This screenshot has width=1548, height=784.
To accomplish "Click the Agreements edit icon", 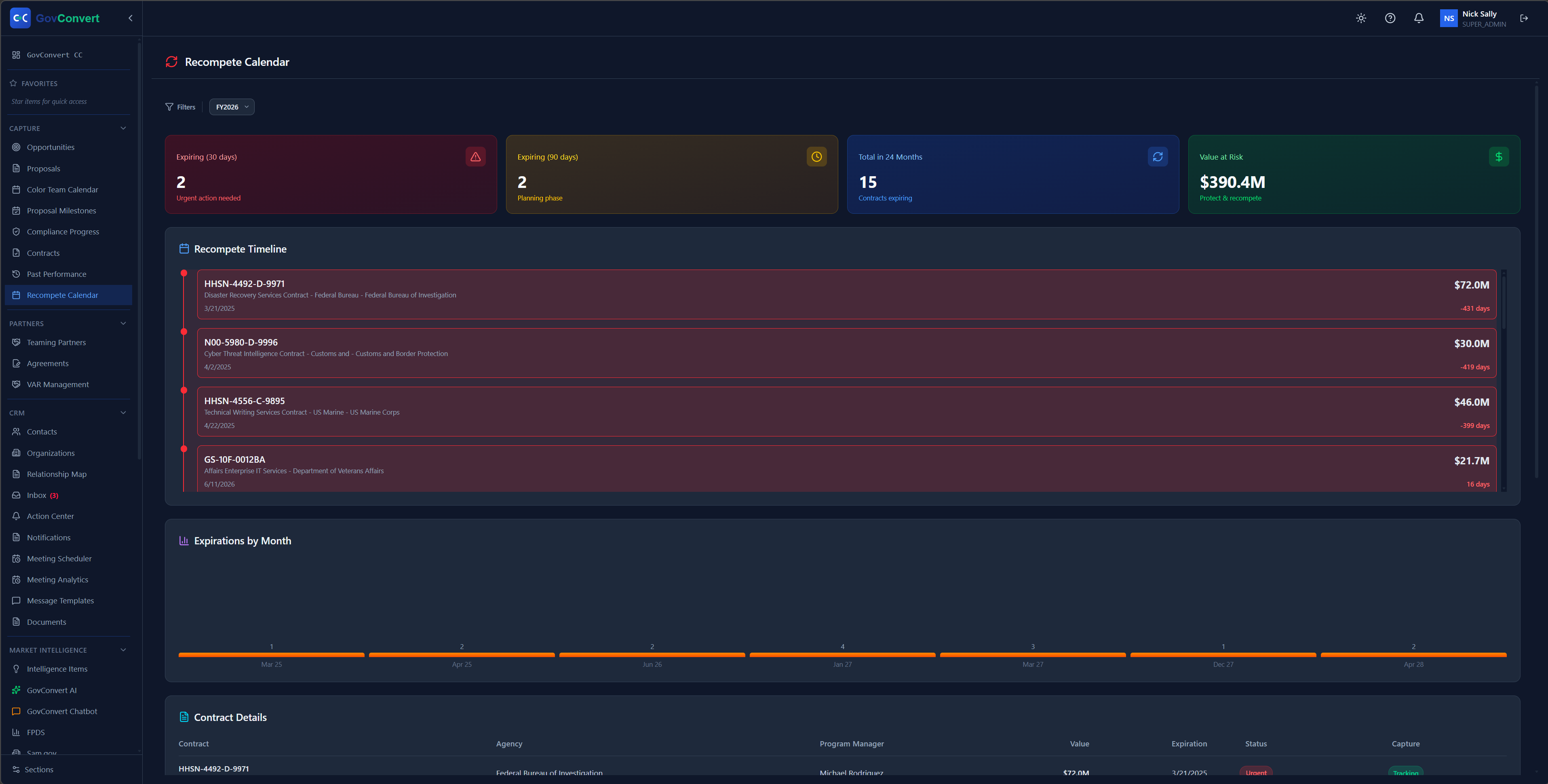I will pyautogui.click(x=16, y=363).
